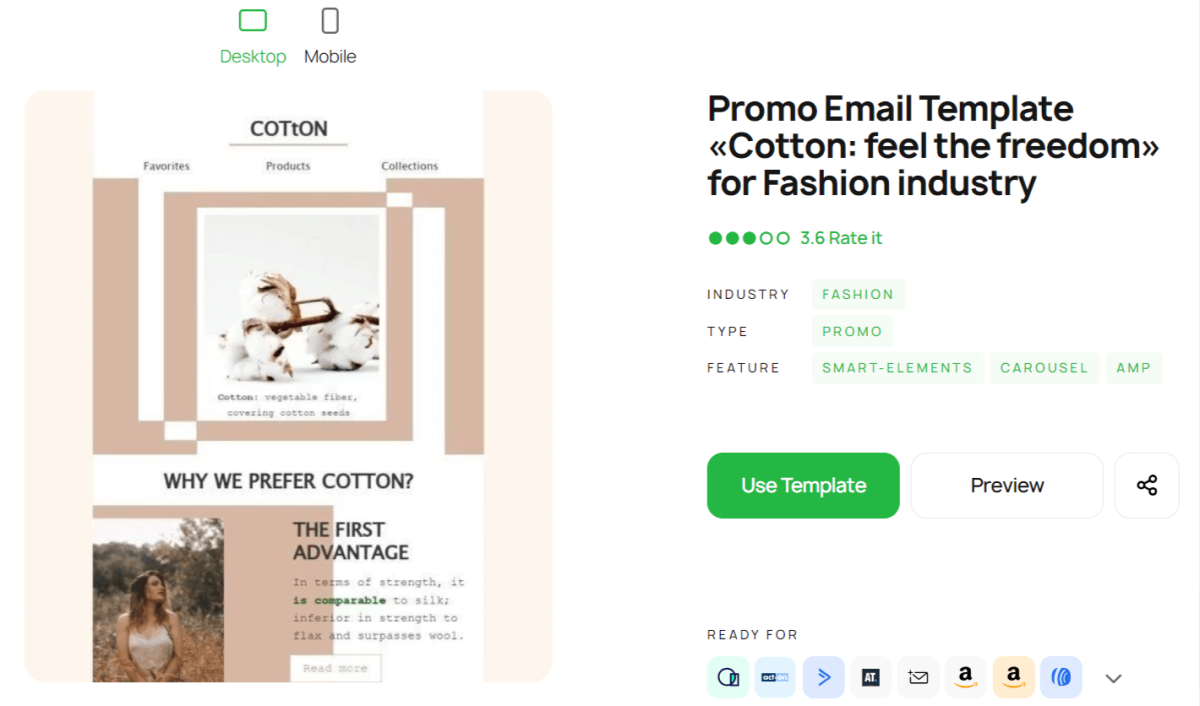Open the FASHION industry tag

[x=857, y=293]
